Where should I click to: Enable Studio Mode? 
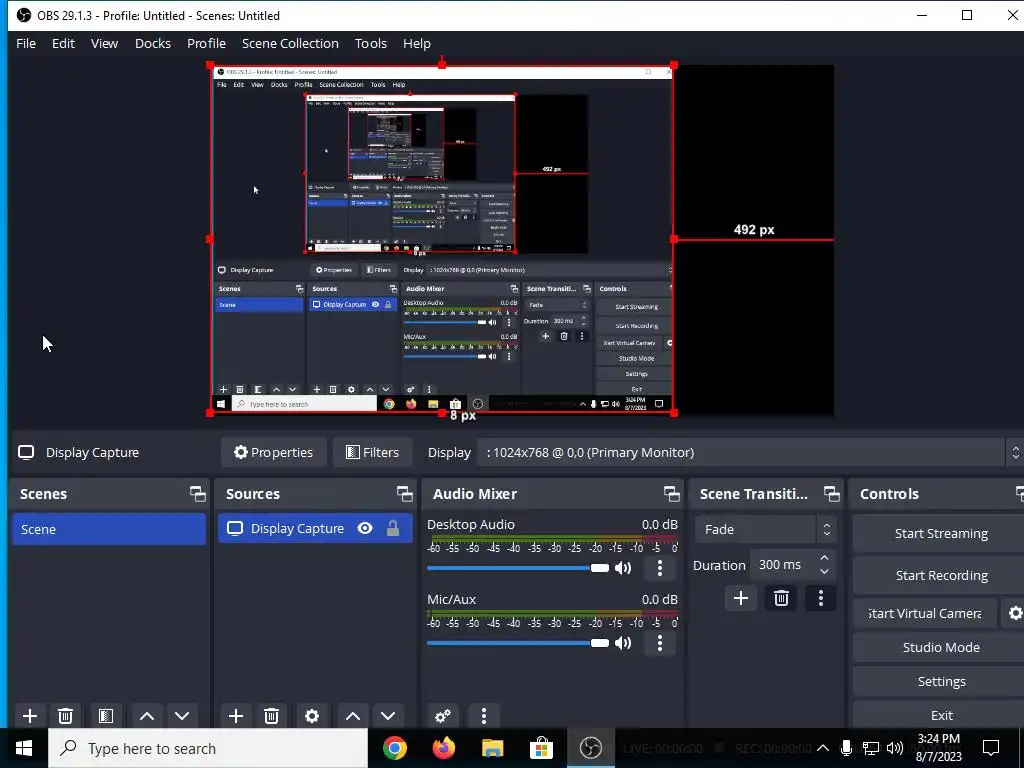(940, 647)
